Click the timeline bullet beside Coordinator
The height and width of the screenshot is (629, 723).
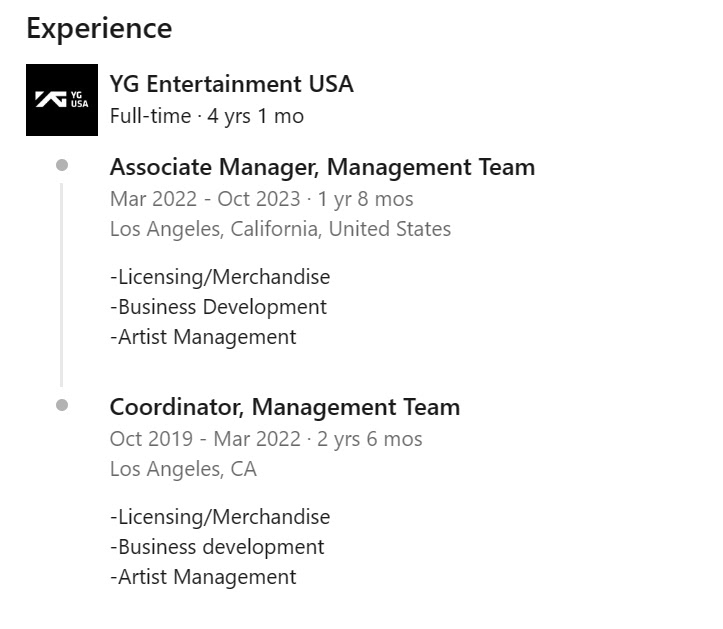(62, 405)
